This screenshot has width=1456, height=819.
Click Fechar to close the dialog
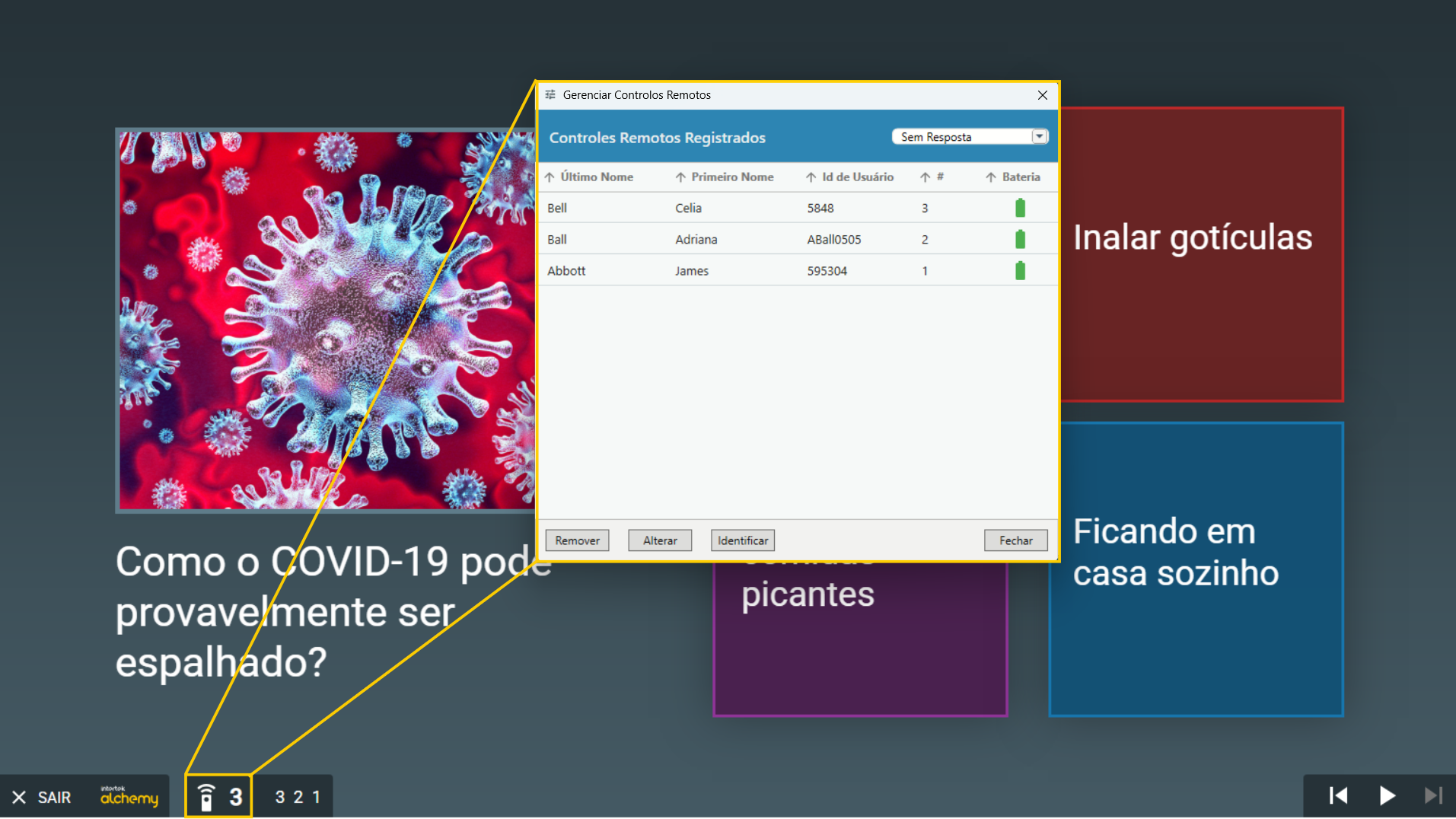(x=1015, y=540)
